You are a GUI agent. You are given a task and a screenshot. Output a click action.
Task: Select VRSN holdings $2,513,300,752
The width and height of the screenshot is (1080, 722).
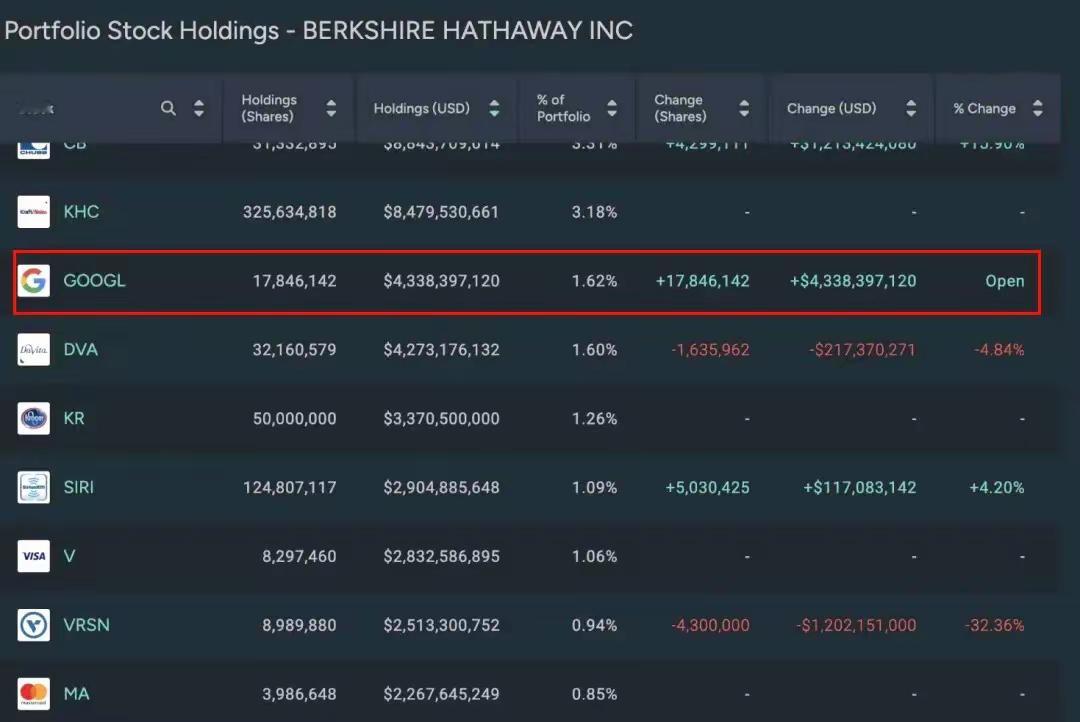[x=442, y=625]
